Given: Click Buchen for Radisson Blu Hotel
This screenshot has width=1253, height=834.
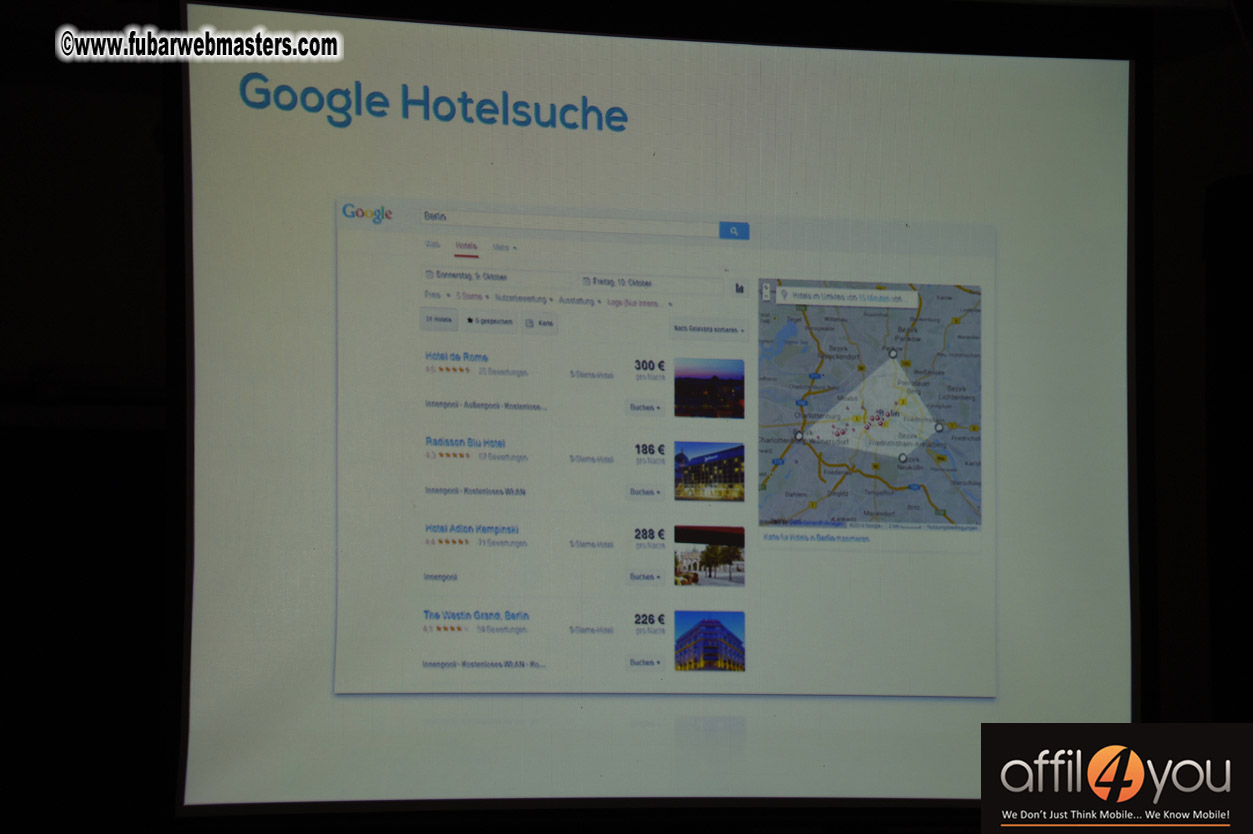Looking at the screenshot, I should coord(644,492).
